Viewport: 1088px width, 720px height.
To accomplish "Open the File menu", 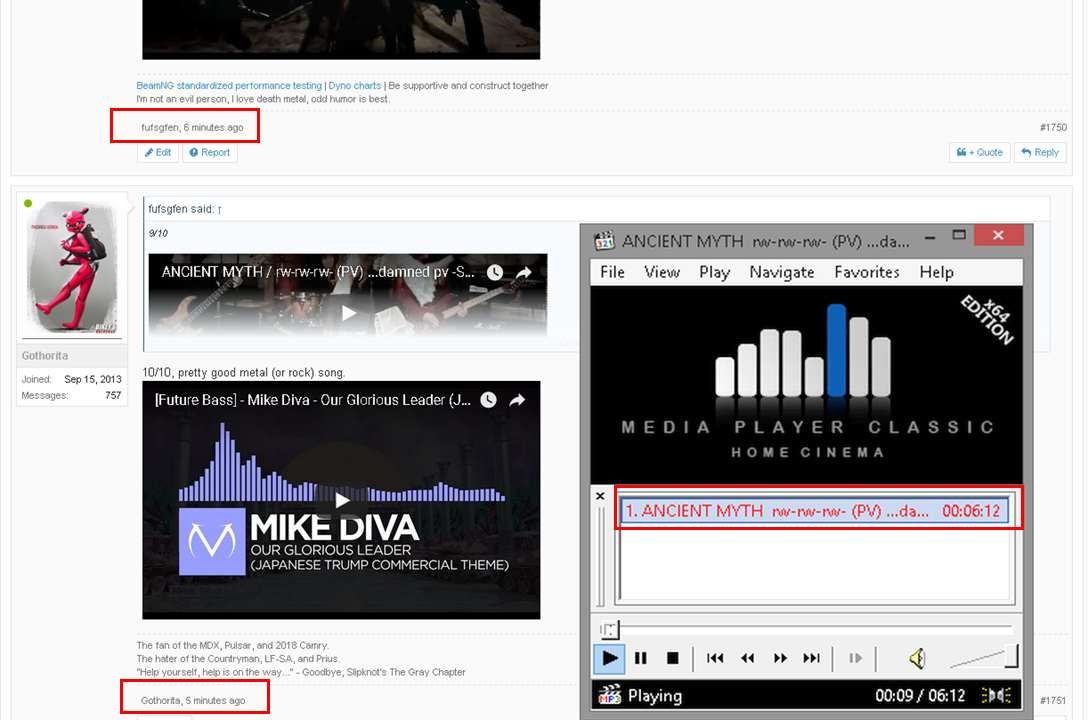I will (612, 273).
